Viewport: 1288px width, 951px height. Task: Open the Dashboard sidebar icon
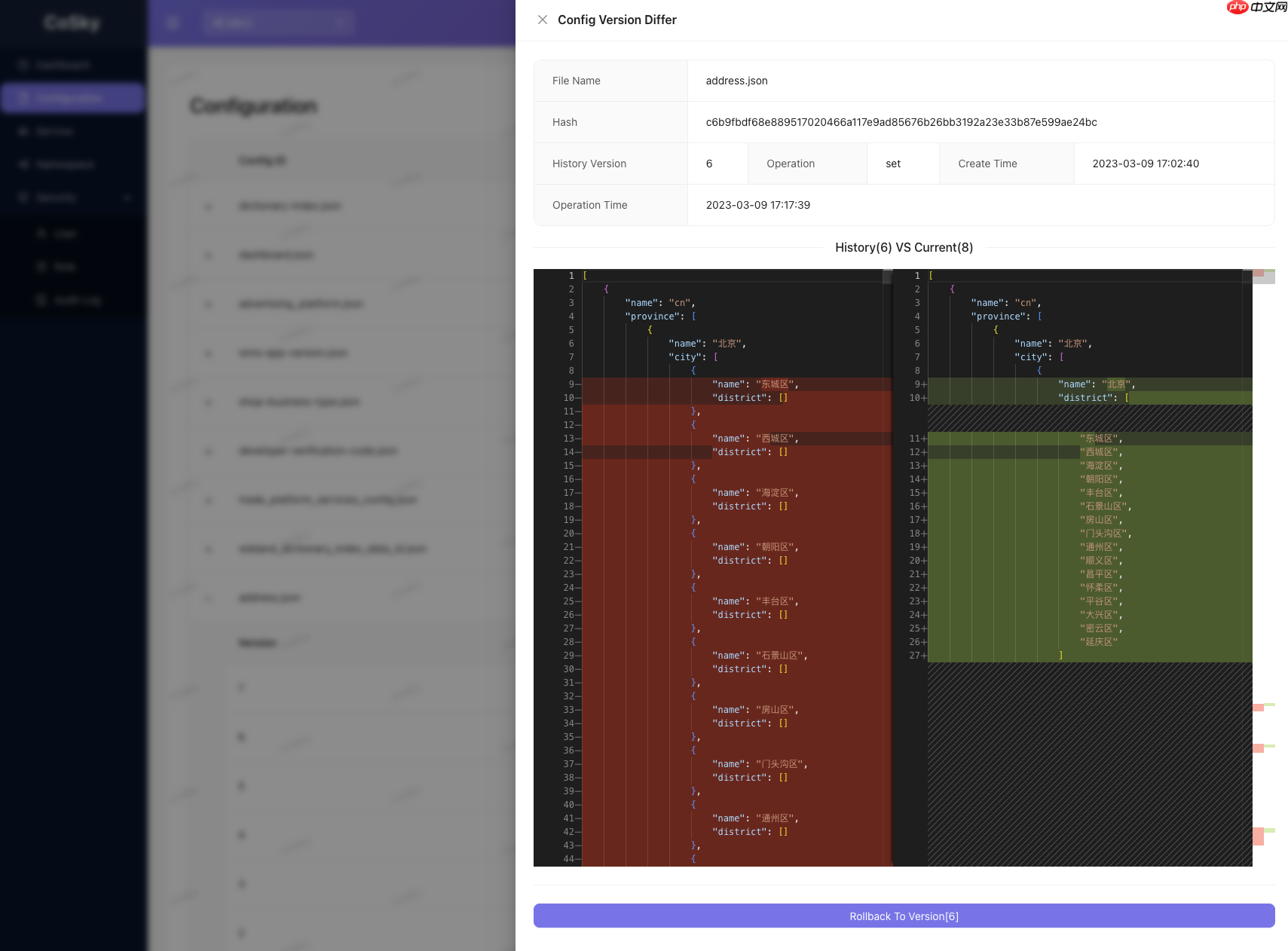24,65
